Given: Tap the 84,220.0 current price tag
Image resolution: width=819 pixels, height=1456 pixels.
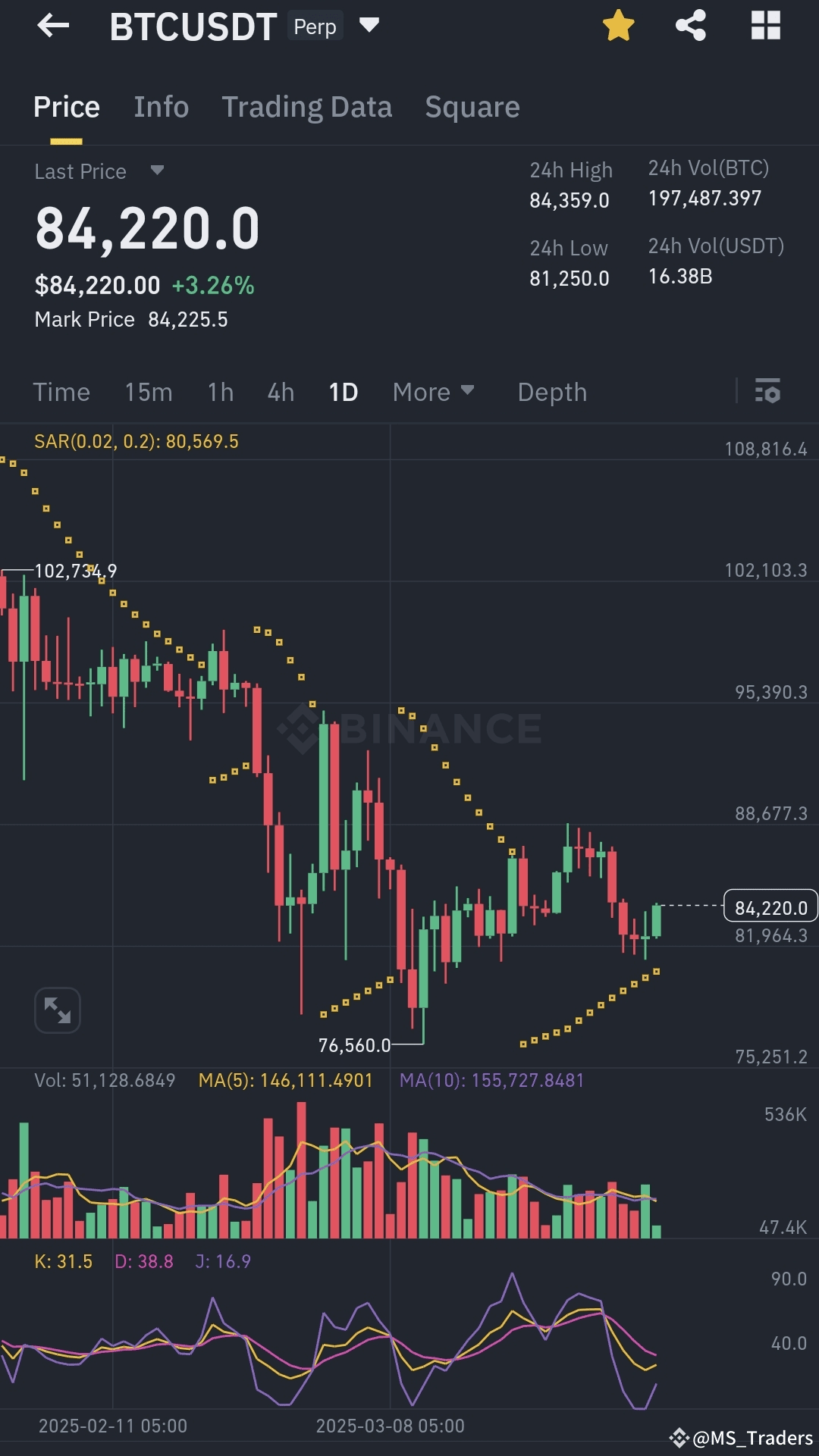Looking at the screenshot, I should [769, 906].
